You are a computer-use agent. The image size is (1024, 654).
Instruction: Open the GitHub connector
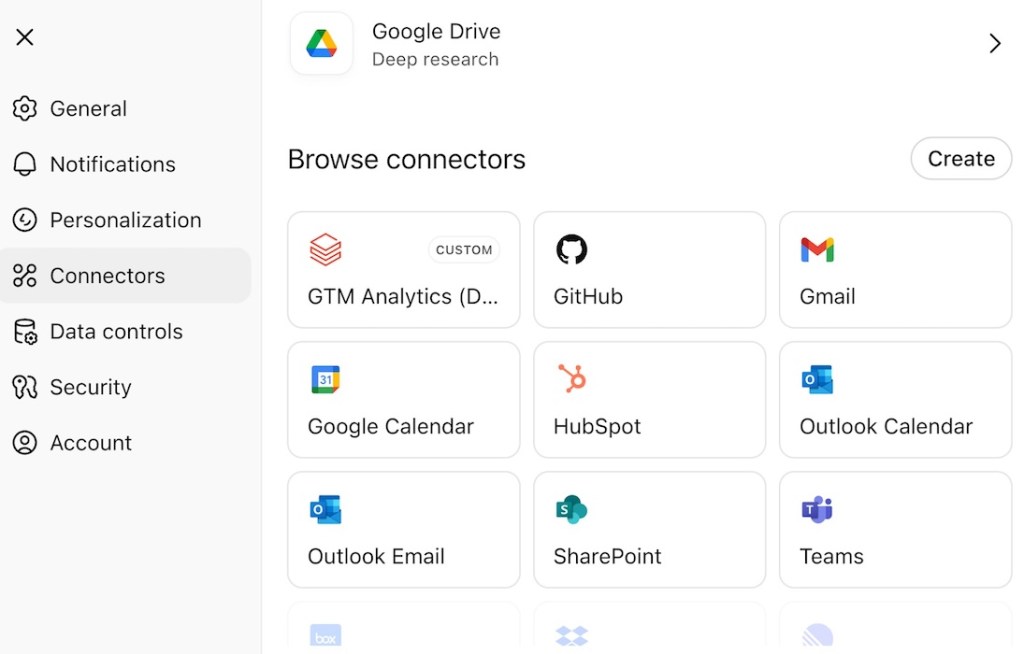click(649, 269)
